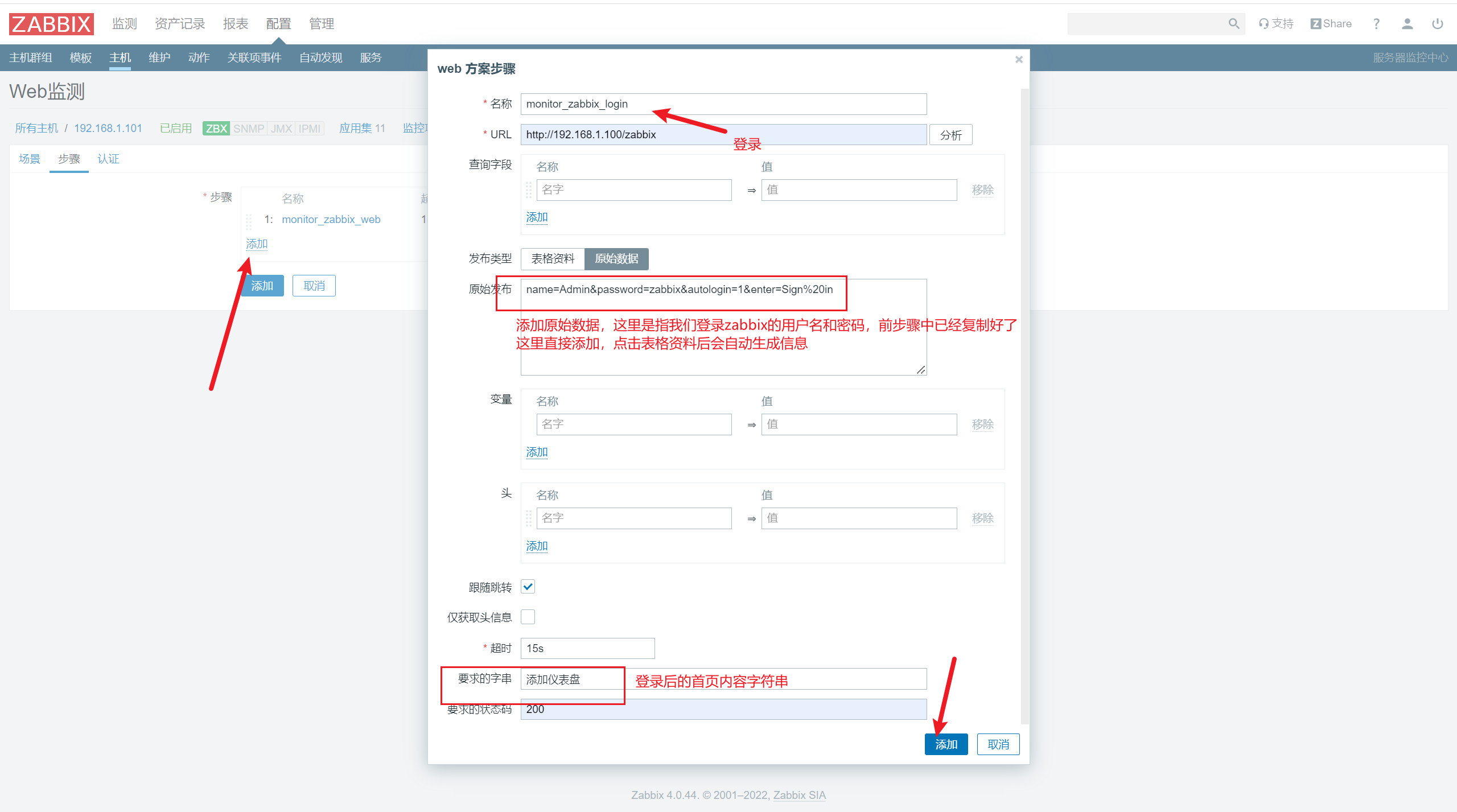Click 添加 link in 头 section
Screen dimensions: 1457x812
pyautogui.click(x=537, y=546)
